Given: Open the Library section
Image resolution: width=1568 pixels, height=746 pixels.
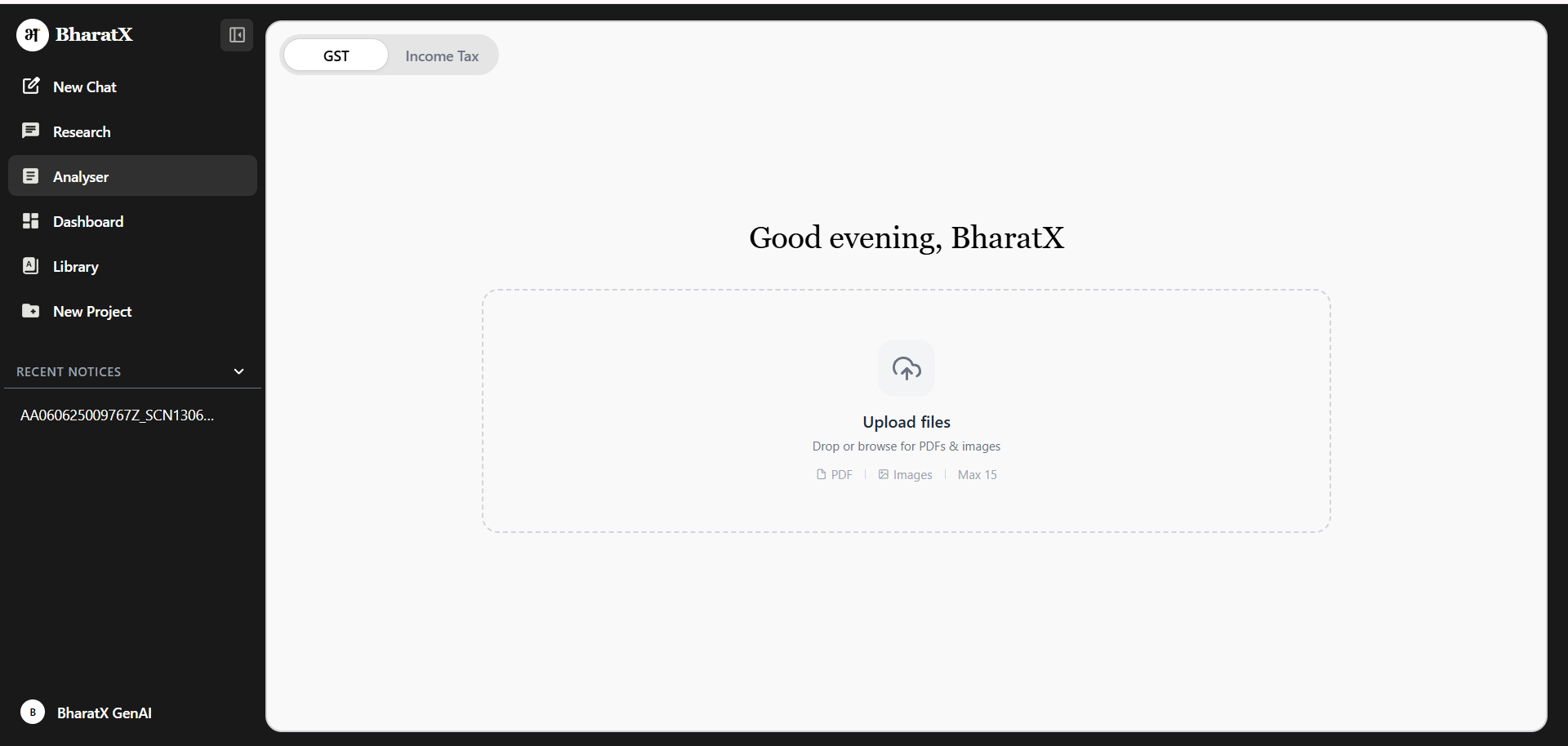Looking at the screenshot, I should point(132,266).
